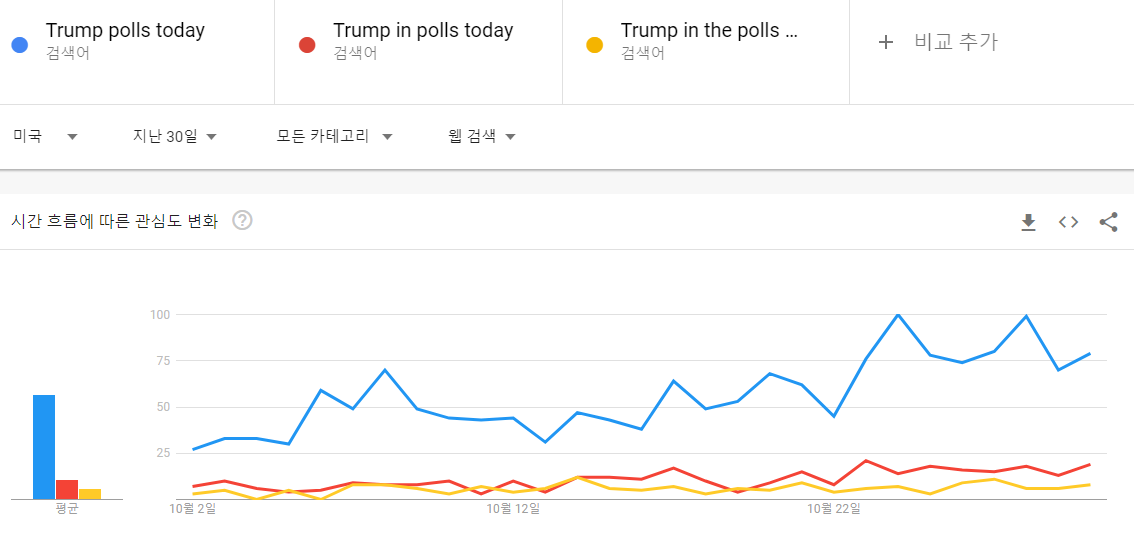Click the red average bar
The height and width of the screenshot is (538, 1134).
[67, 489]
